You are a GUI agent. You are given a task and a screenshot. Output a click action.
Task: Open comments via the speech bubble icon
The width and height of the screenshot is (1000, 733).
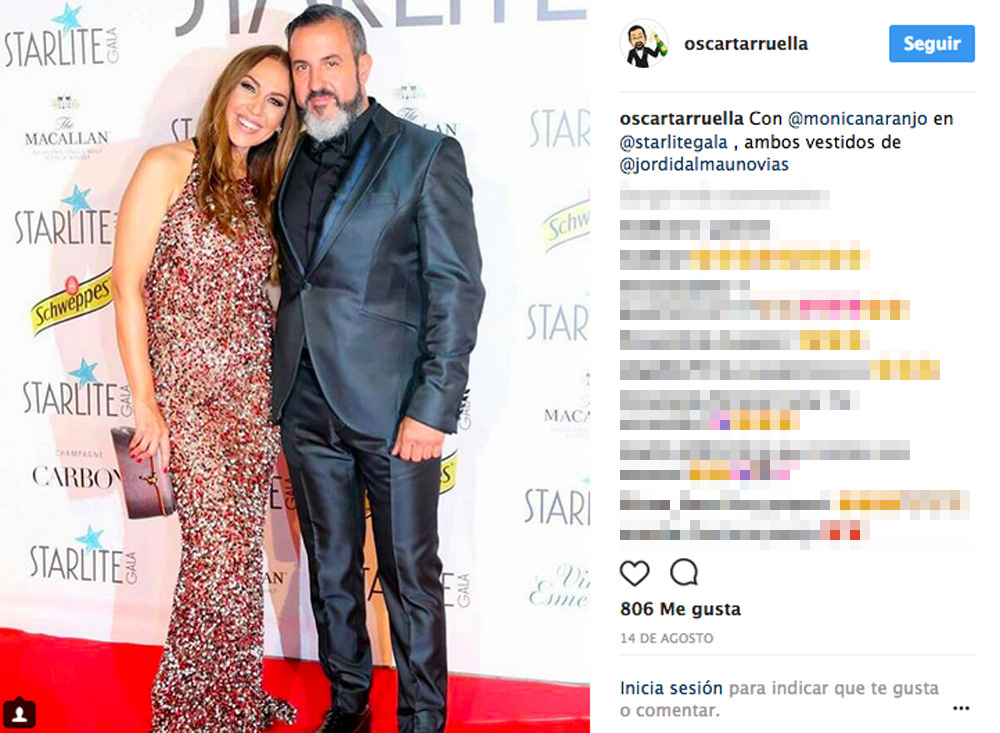click(684, 573)
